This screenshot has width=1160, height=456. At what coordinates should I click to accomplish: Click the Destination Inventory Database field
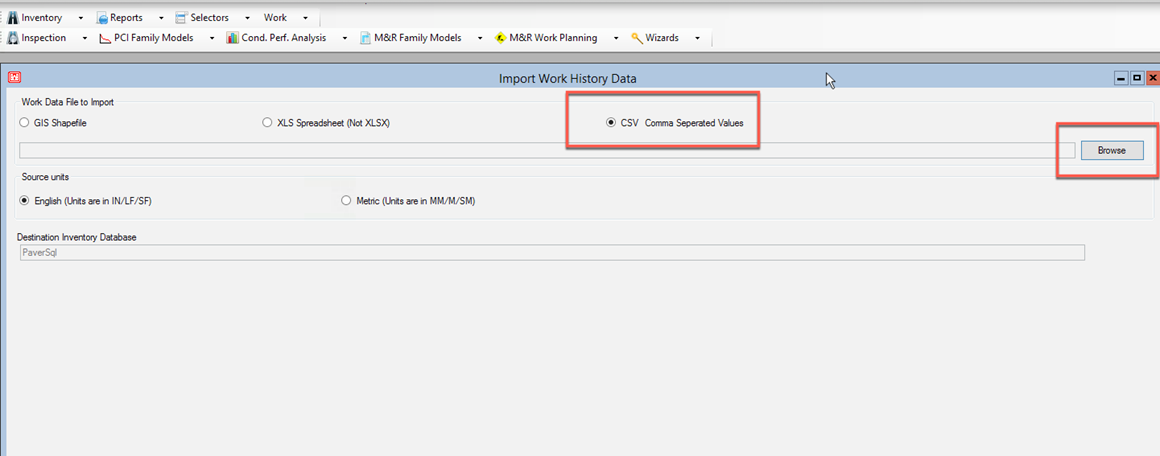pyautogui.click(x=552, y=253)
